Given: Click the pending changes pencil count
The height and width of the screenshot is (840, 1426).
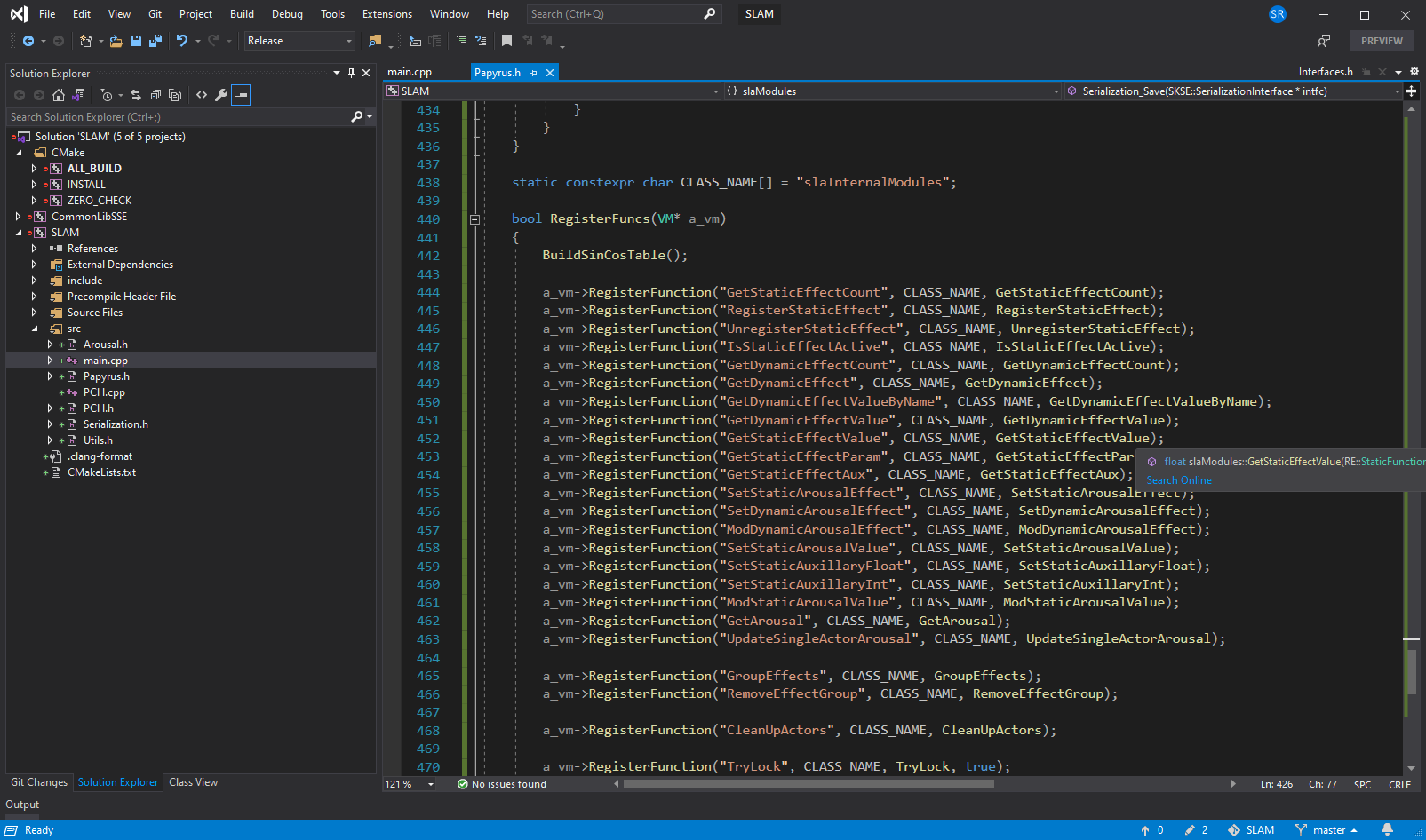Looking at the screenshot, I should click(1196, 830).
